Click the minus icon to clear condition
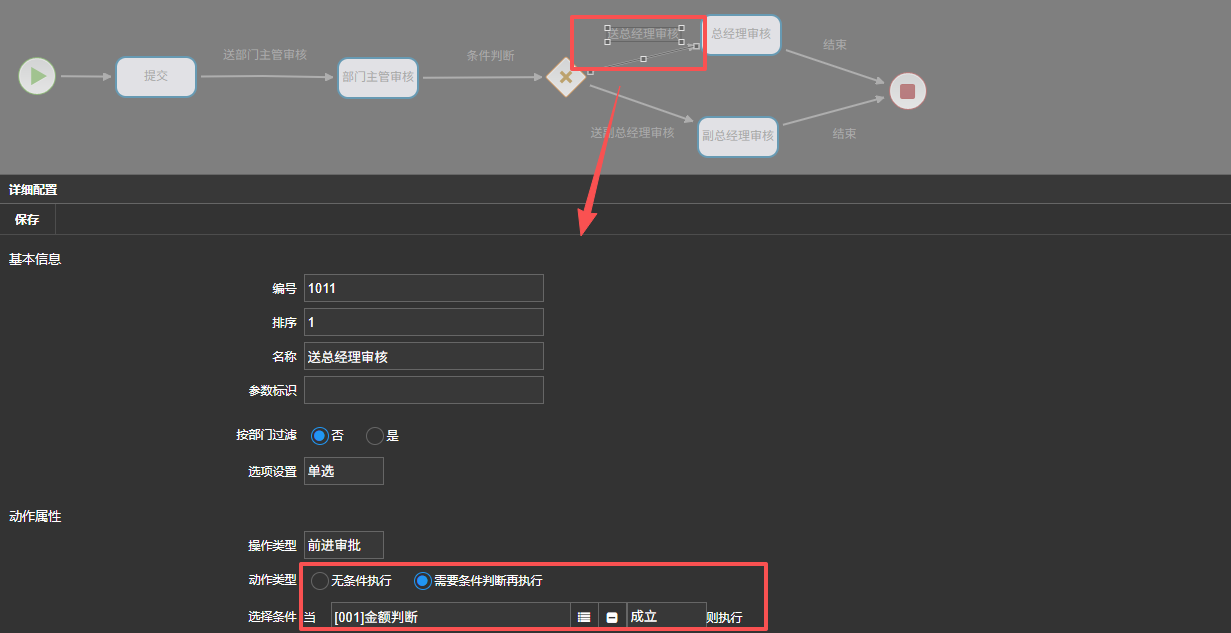Screen dimensions: 1231x633 612,617
